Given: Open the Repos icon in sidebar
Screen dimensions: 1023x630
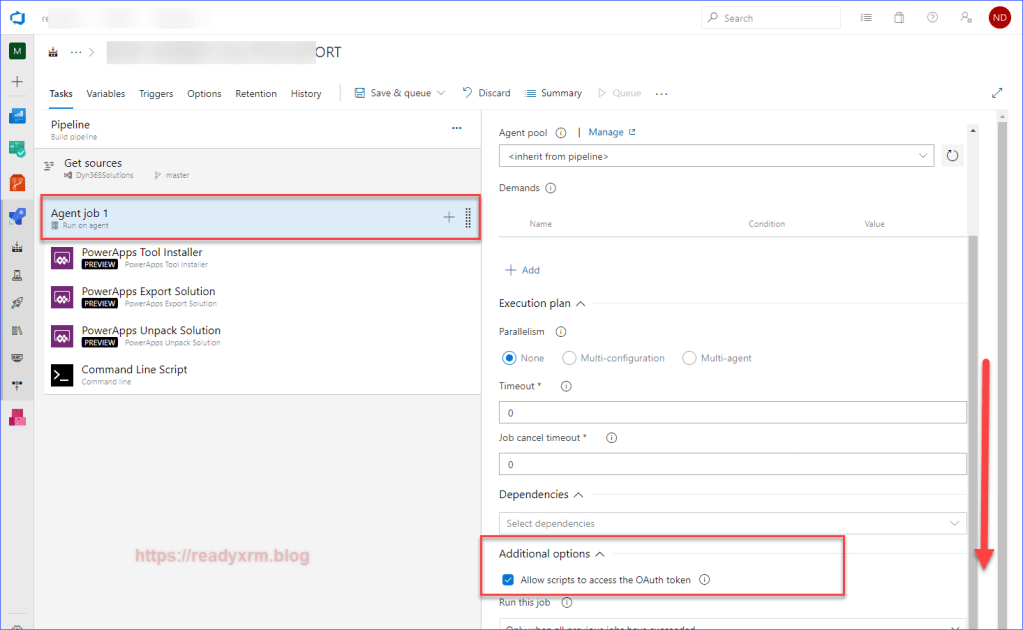Looking at the screenshot, I should click(x=17, y=182).
